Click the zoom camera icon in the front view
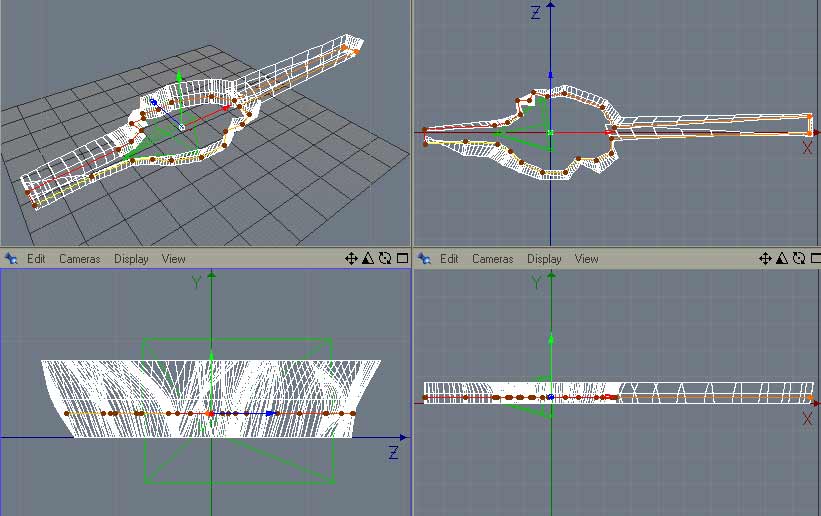The height and width of the screenshot is (516, 821). click(781, 258)
